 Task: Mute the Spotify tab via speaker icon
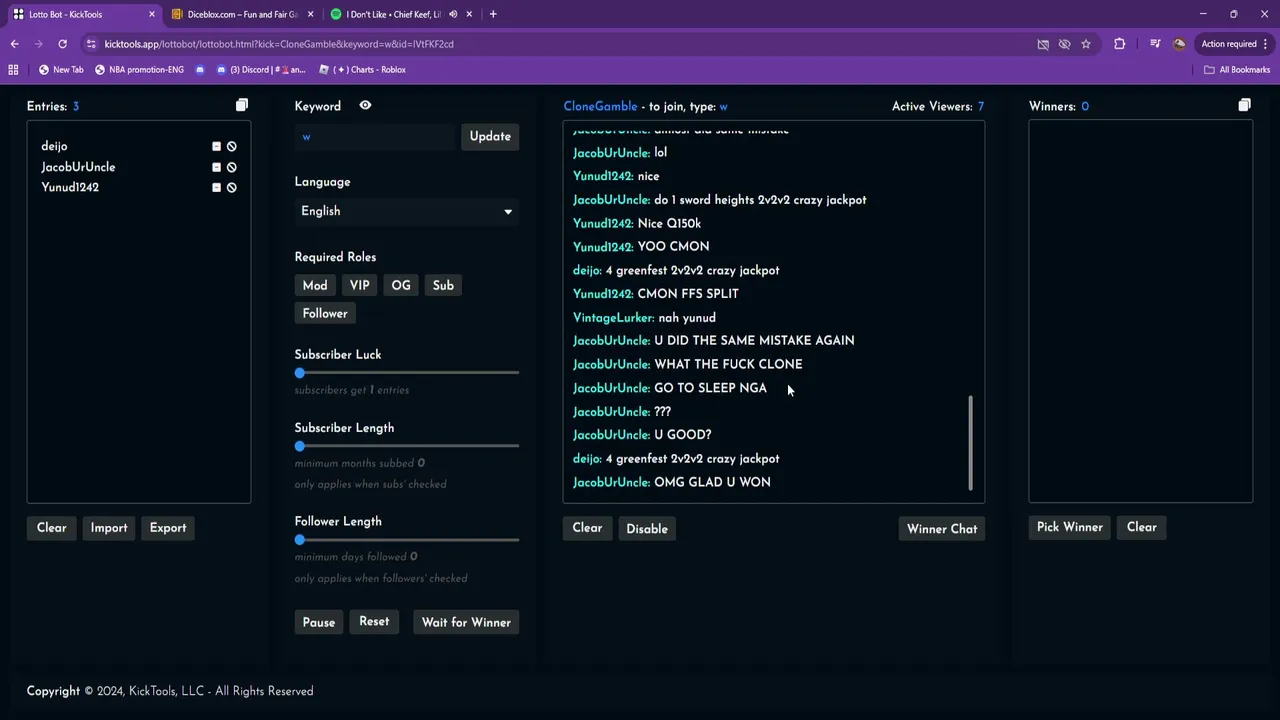coord(453,14)
